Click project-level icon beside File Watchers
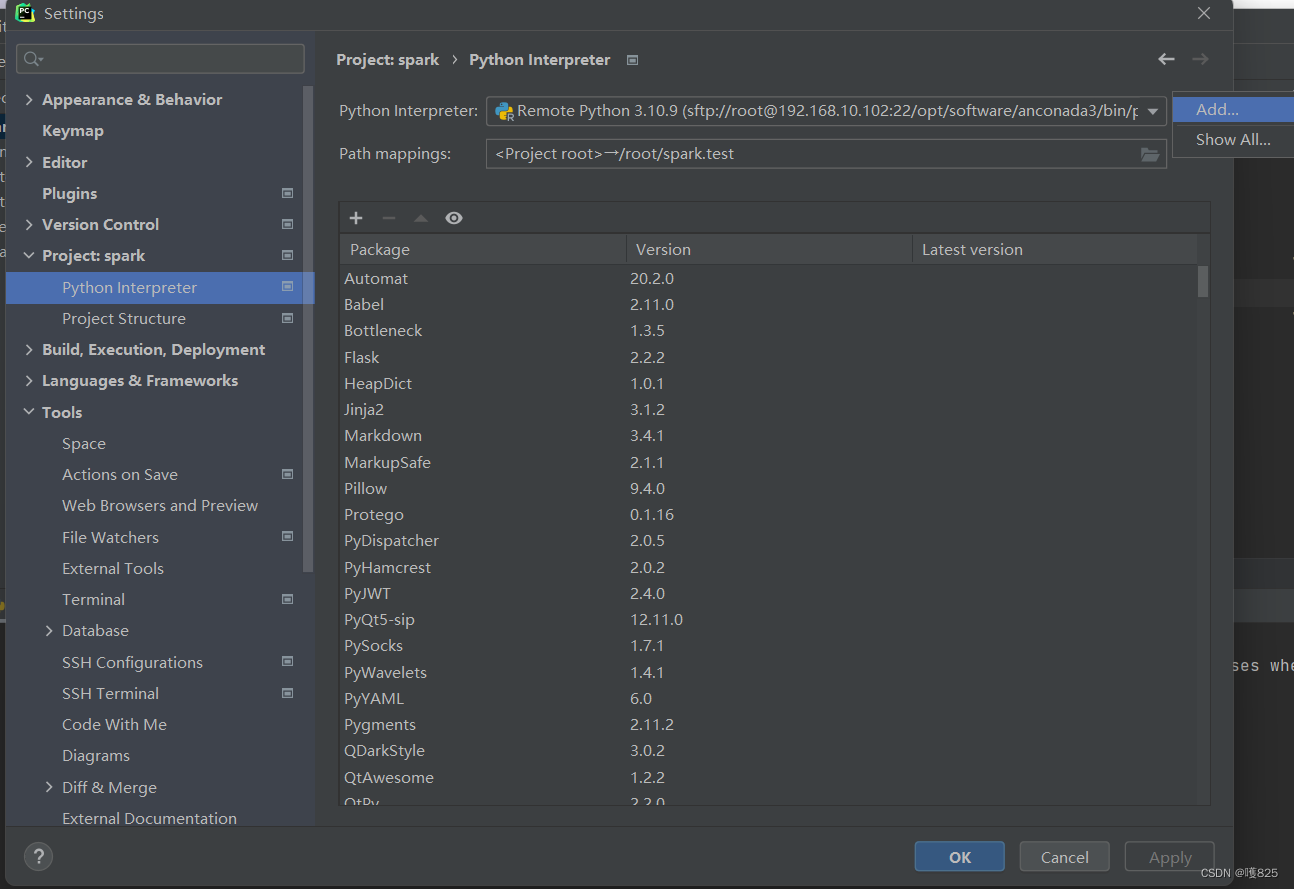 point(287,537)
